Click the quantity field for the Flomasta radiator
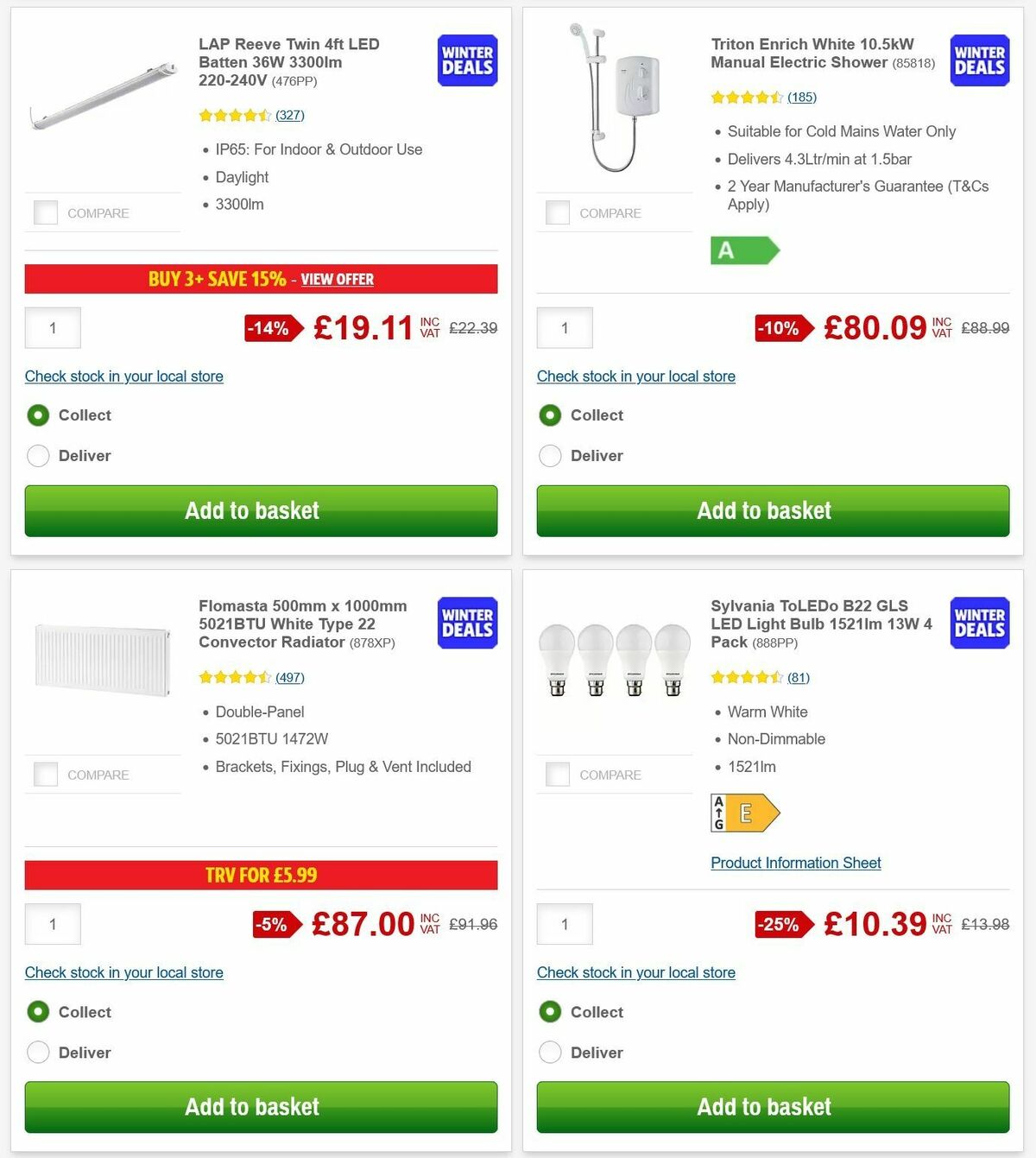The height and width of the screenshot is (1158, 1036). pyautogui.click(x=52, y=924)
